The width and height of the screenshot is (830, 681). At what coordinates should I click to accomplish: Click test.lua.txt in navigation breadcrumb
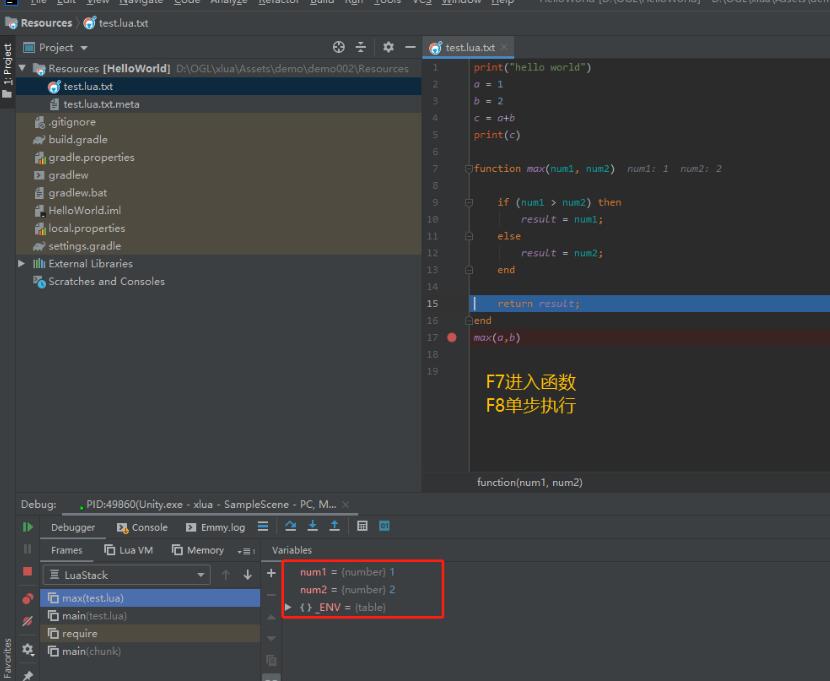(116, 23)
